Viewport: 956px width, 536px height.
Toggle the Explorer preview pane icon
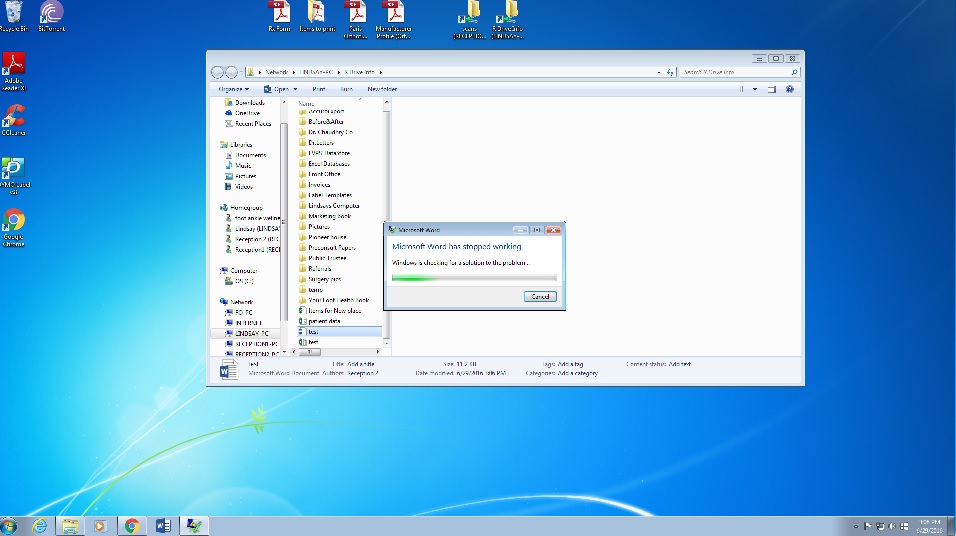click(x=771, y=89)
